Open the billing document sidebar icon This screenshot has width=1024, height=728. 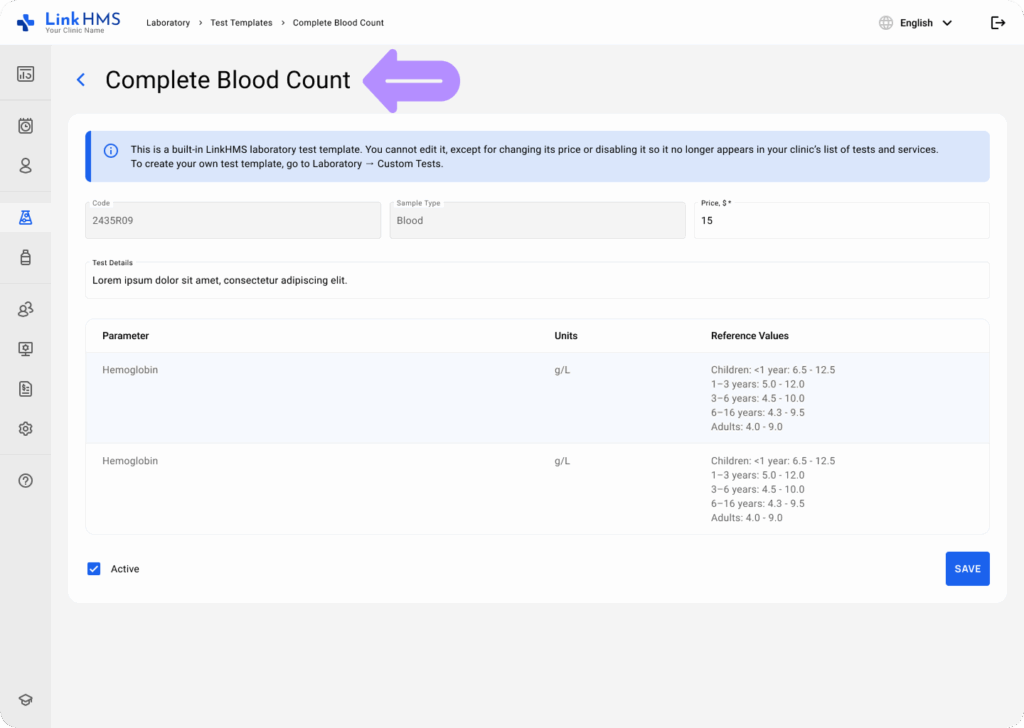coord(25,389)
